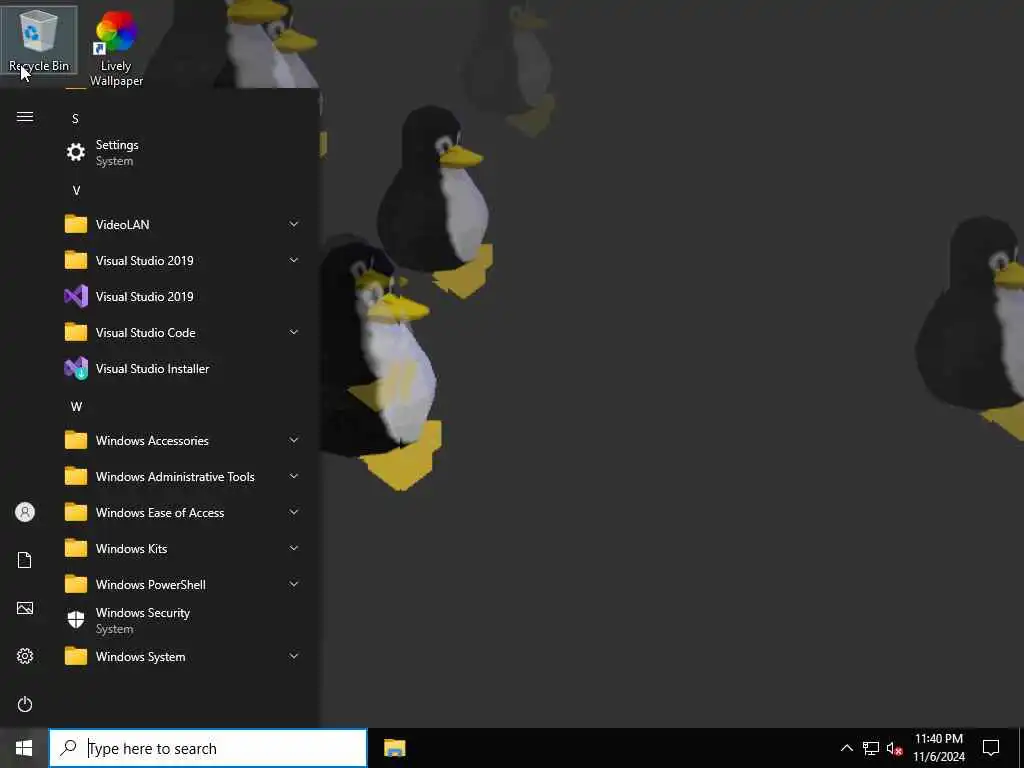
Task: Click the Windows System folder icon
Action: tap(76, 656)
